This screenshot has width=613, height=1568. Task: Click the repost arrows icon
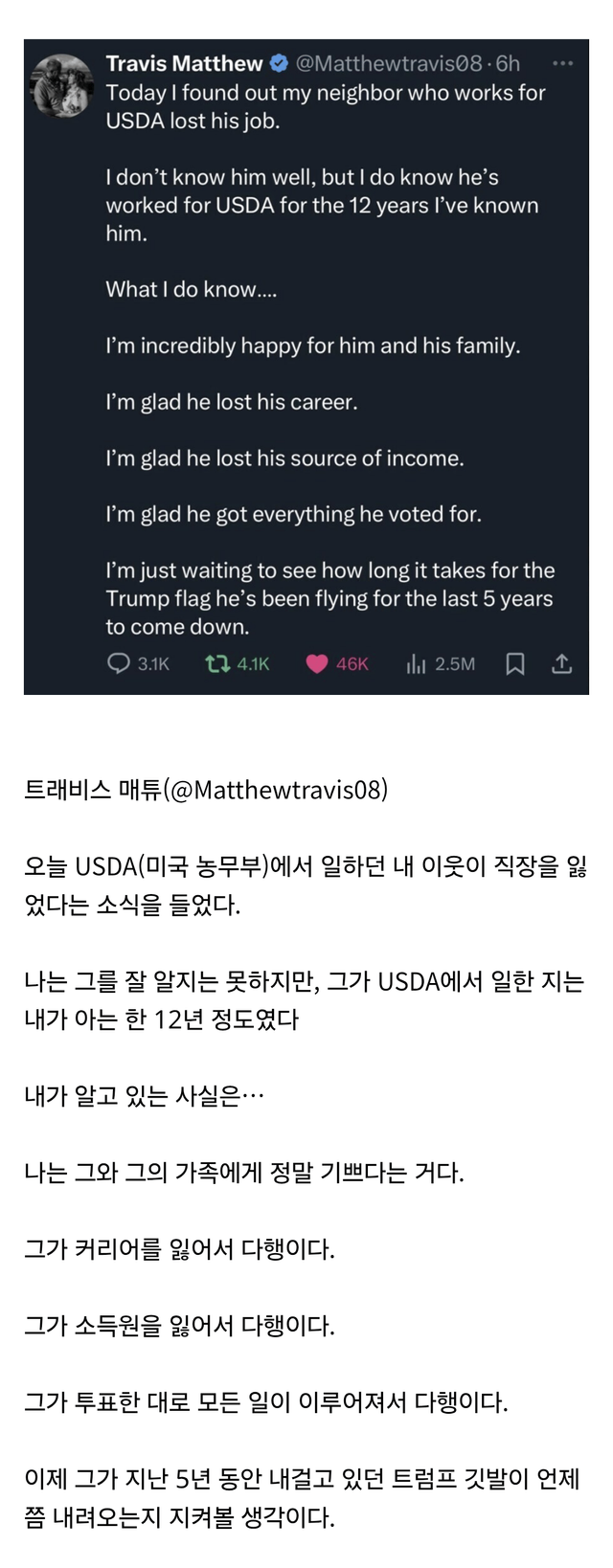216,663
